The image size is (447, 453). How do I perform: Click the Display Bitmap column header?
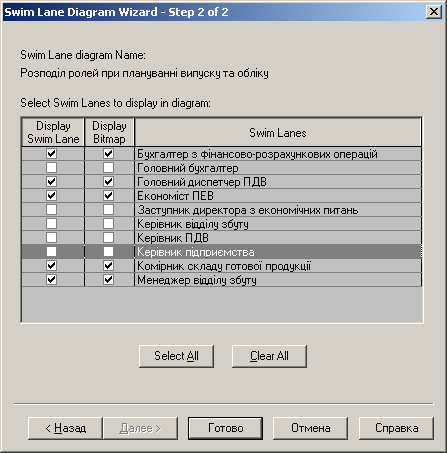[x=109, y=132]
